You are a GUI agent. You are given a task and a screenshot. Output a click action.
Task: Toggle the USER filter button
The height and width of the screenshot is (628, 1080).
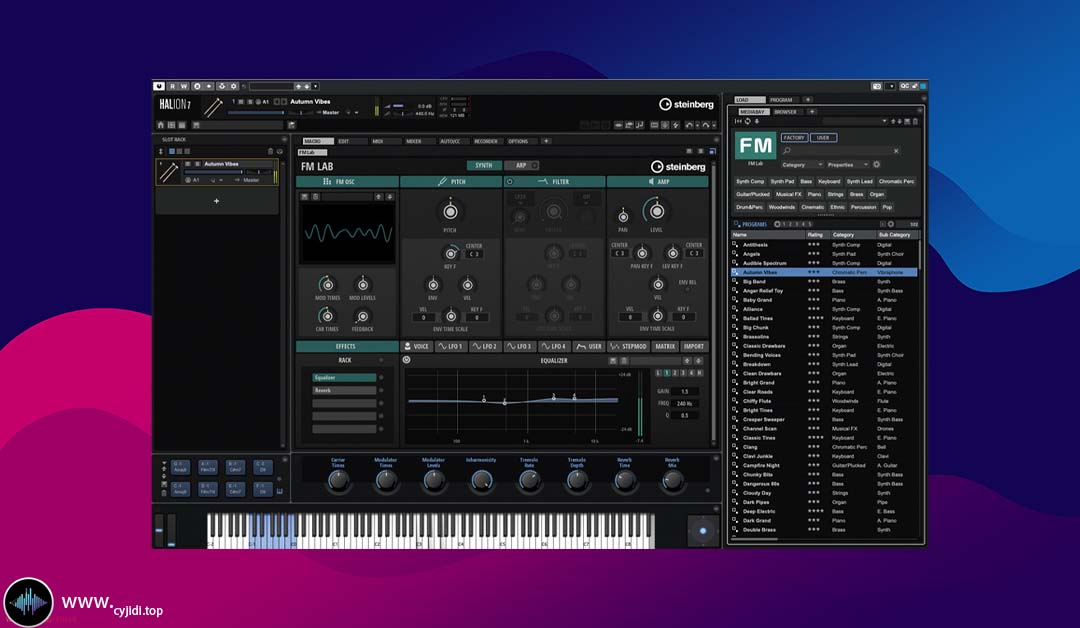[x=823, y=138]
